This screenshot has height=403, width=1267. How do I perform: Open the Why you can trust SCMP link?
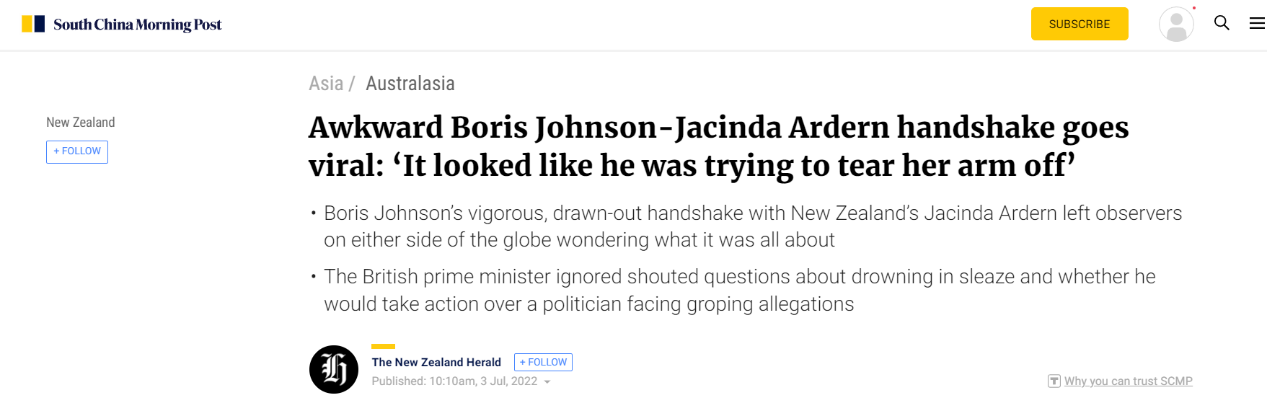[1128, 381]
